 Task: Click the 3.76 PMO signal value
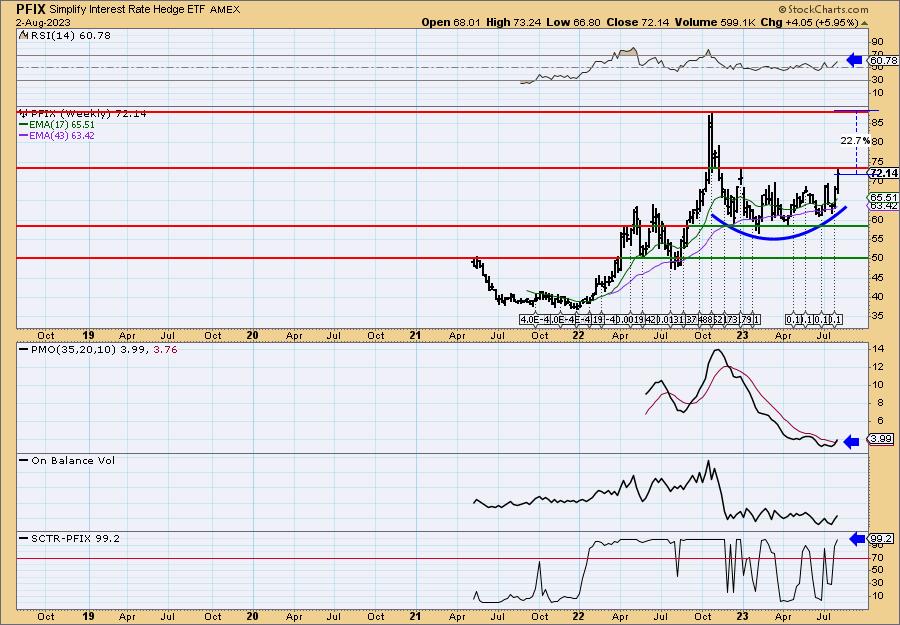[165, 349]
